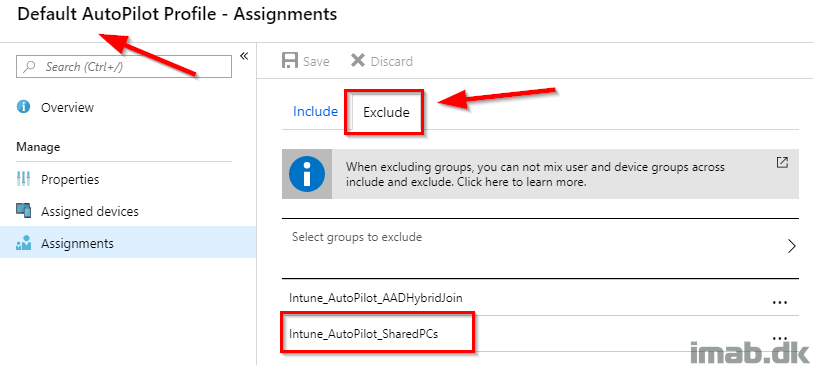Switch to the Include tab

pos(315,111)
